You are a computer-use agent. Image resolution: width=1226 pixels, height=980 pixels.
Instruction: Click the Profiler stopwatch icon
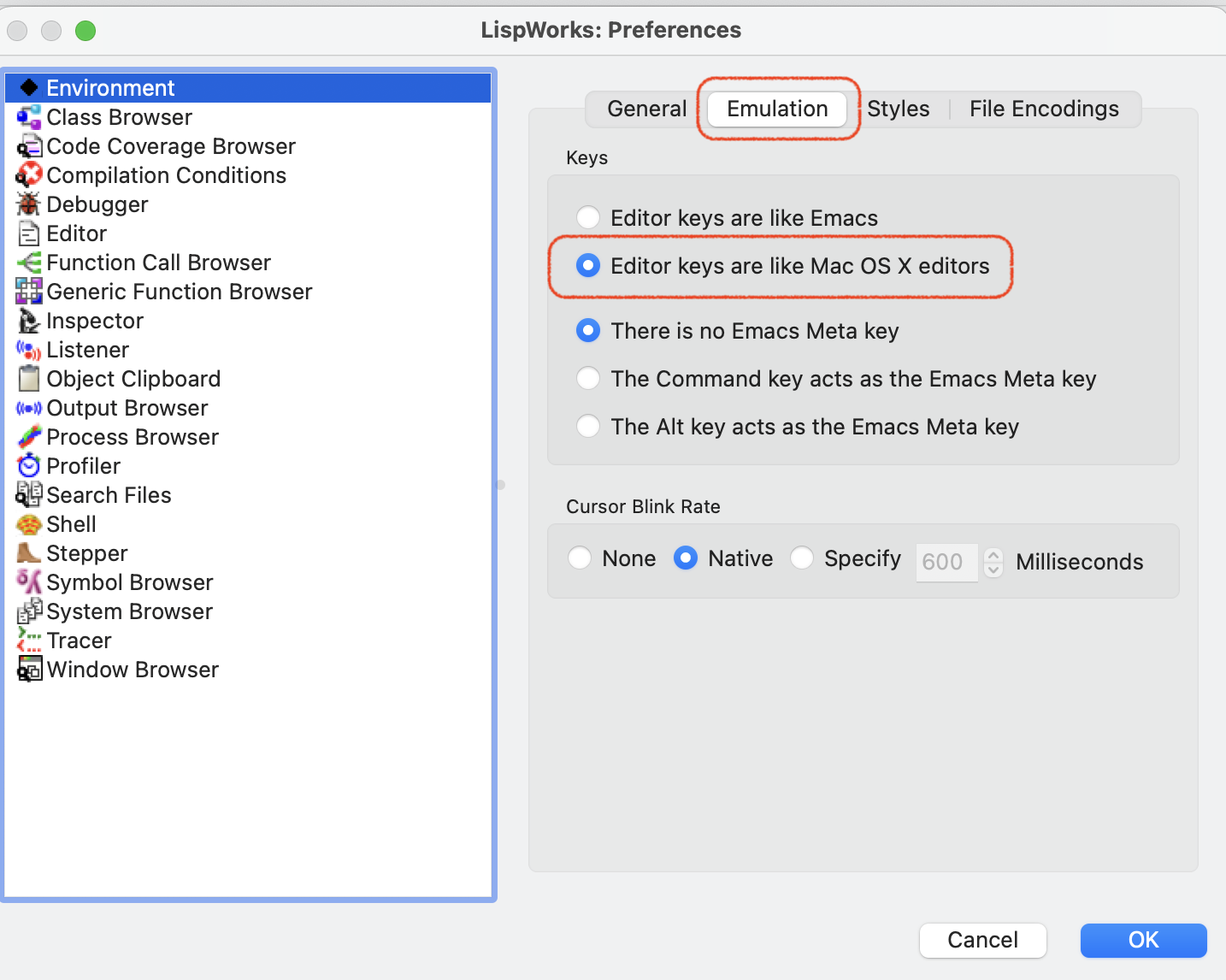pyautogui.click(x=29, y=465)
